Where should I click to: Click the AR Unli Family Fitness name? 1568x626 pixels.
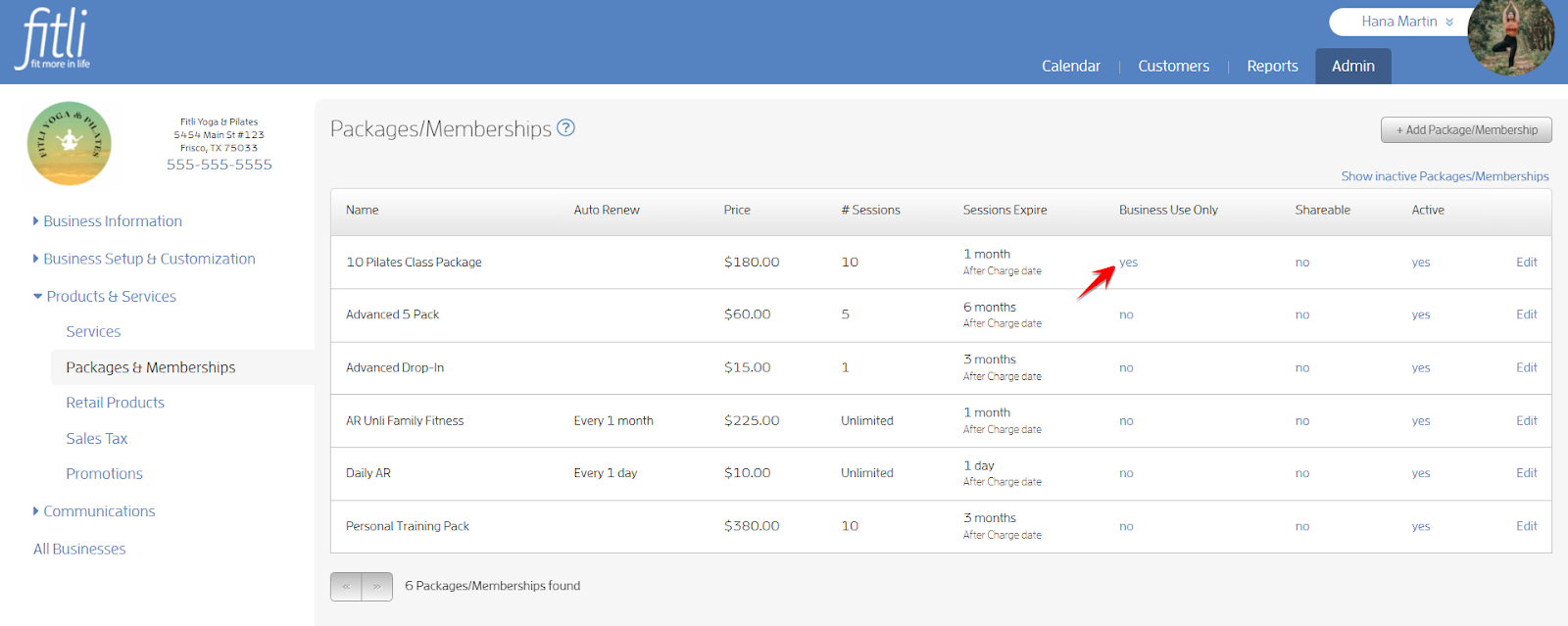tap(405, 420)
